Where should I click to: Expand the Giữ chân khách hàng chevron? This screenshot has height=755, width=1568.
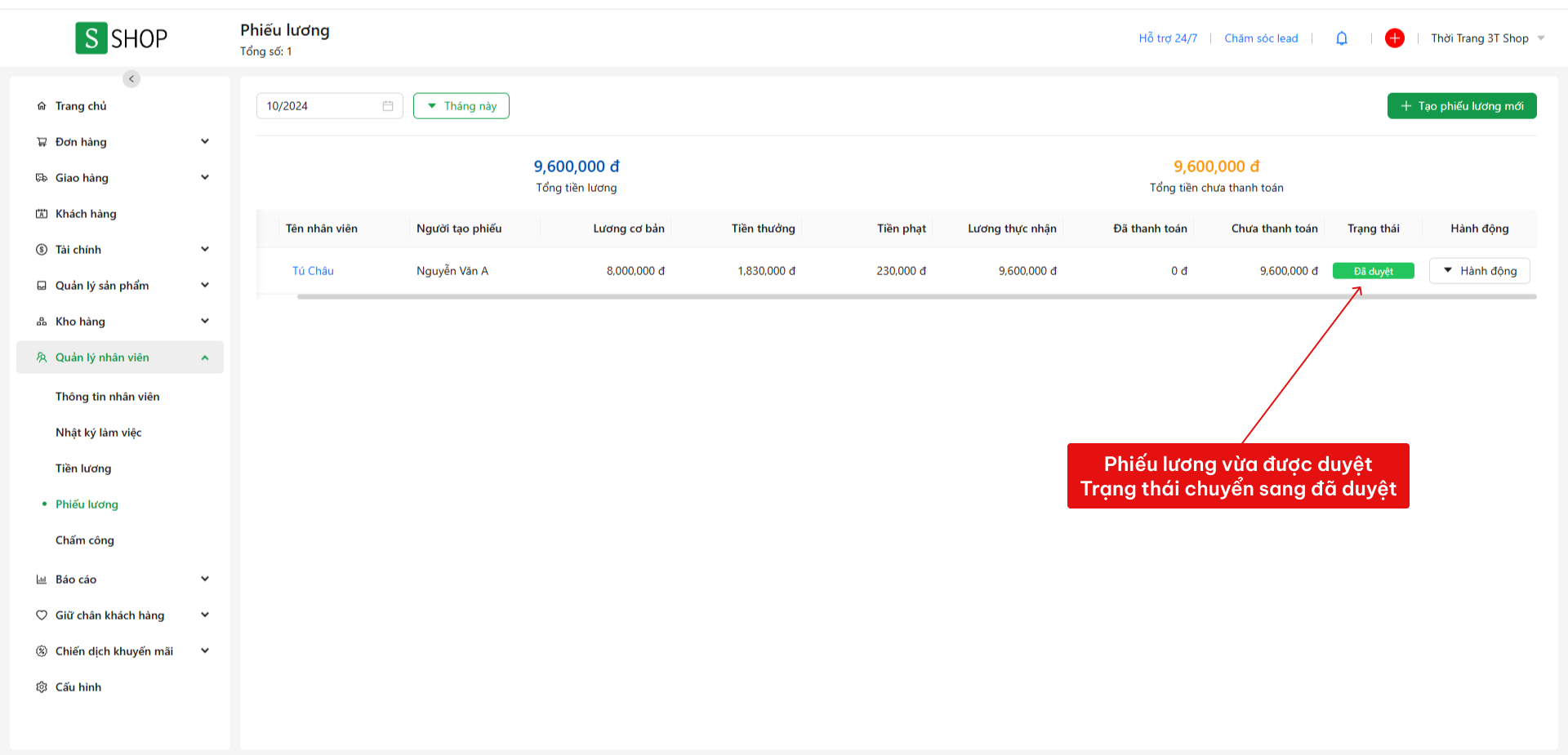tap(205, 615)
